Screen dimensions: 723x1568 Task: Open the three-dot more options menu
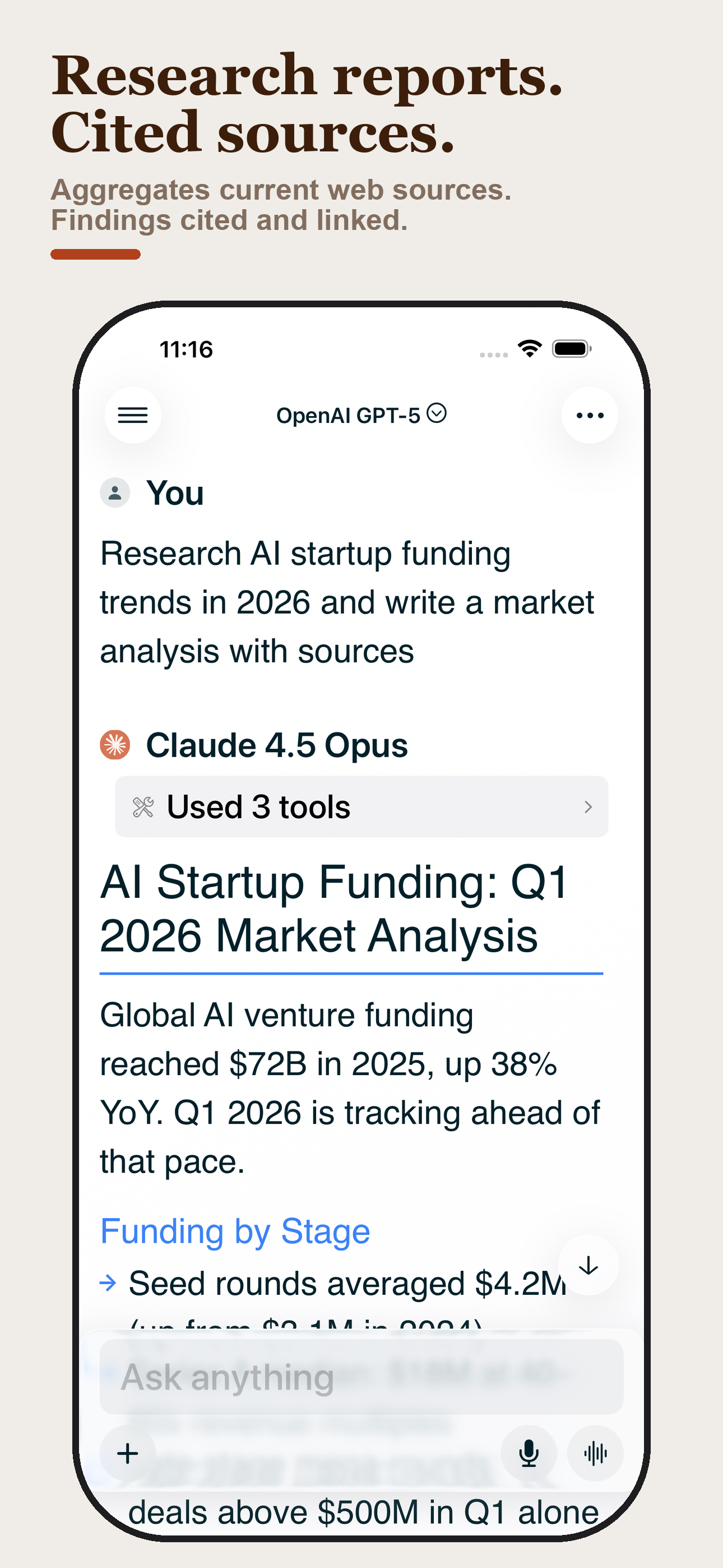[589, 415]
